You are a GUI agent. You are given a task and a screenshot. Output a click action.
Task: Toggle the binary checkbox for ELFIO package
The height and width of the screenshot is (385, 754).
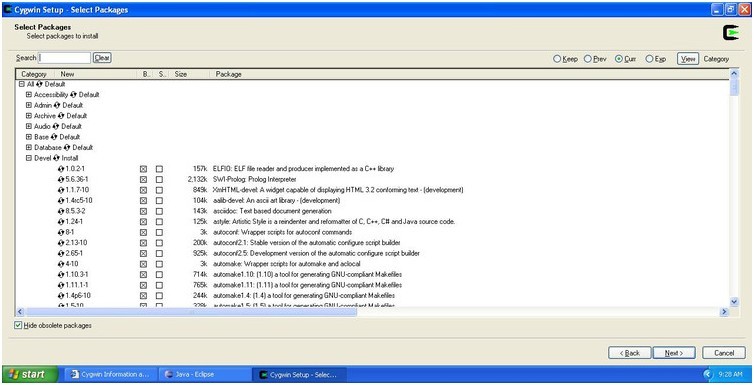coord(143,169)
